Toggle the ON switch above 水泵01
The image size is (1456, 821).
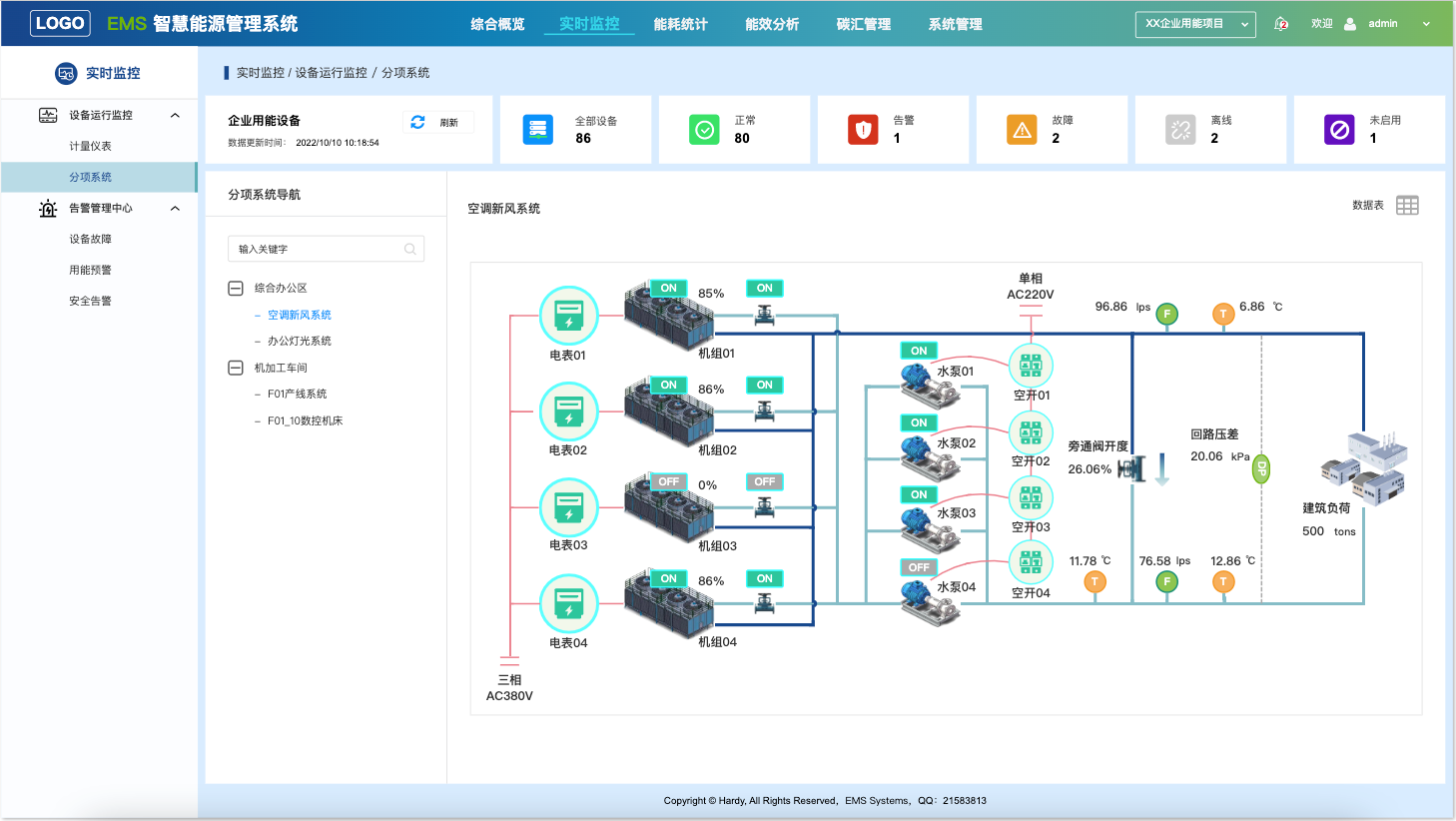tap(919, 352)
